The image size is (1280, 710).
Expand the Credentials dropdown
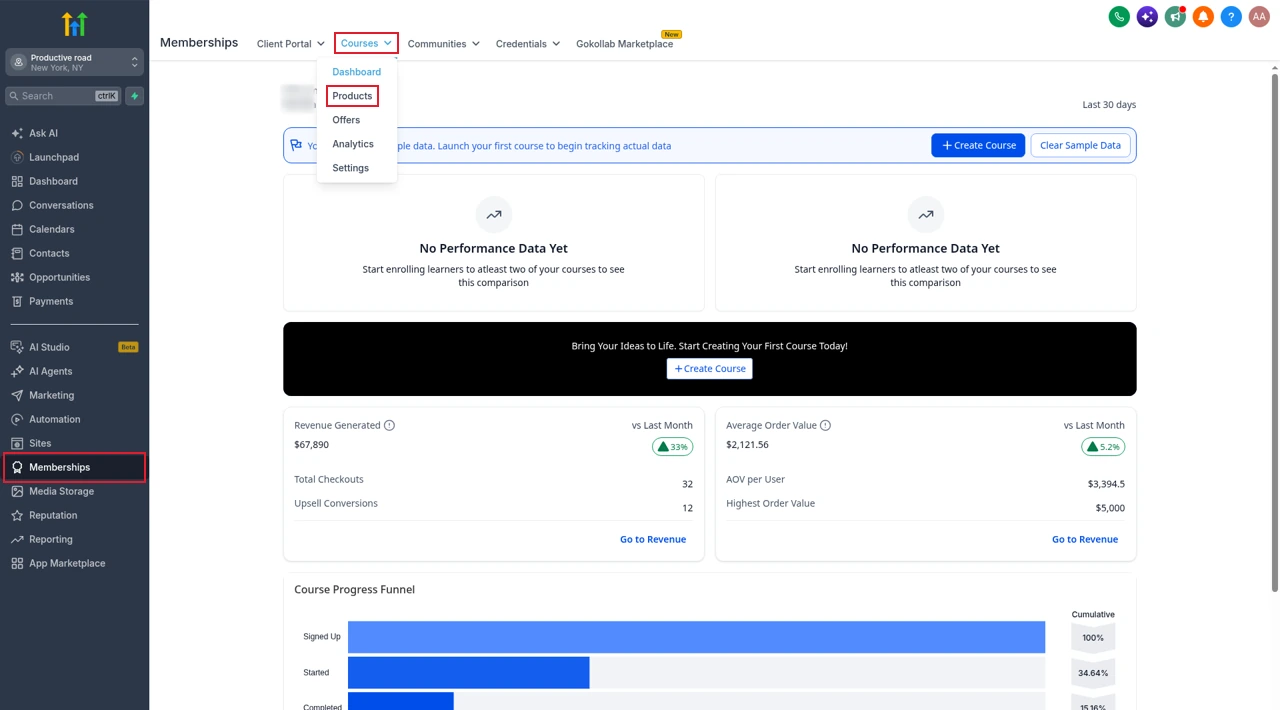[x=528, y=44]
